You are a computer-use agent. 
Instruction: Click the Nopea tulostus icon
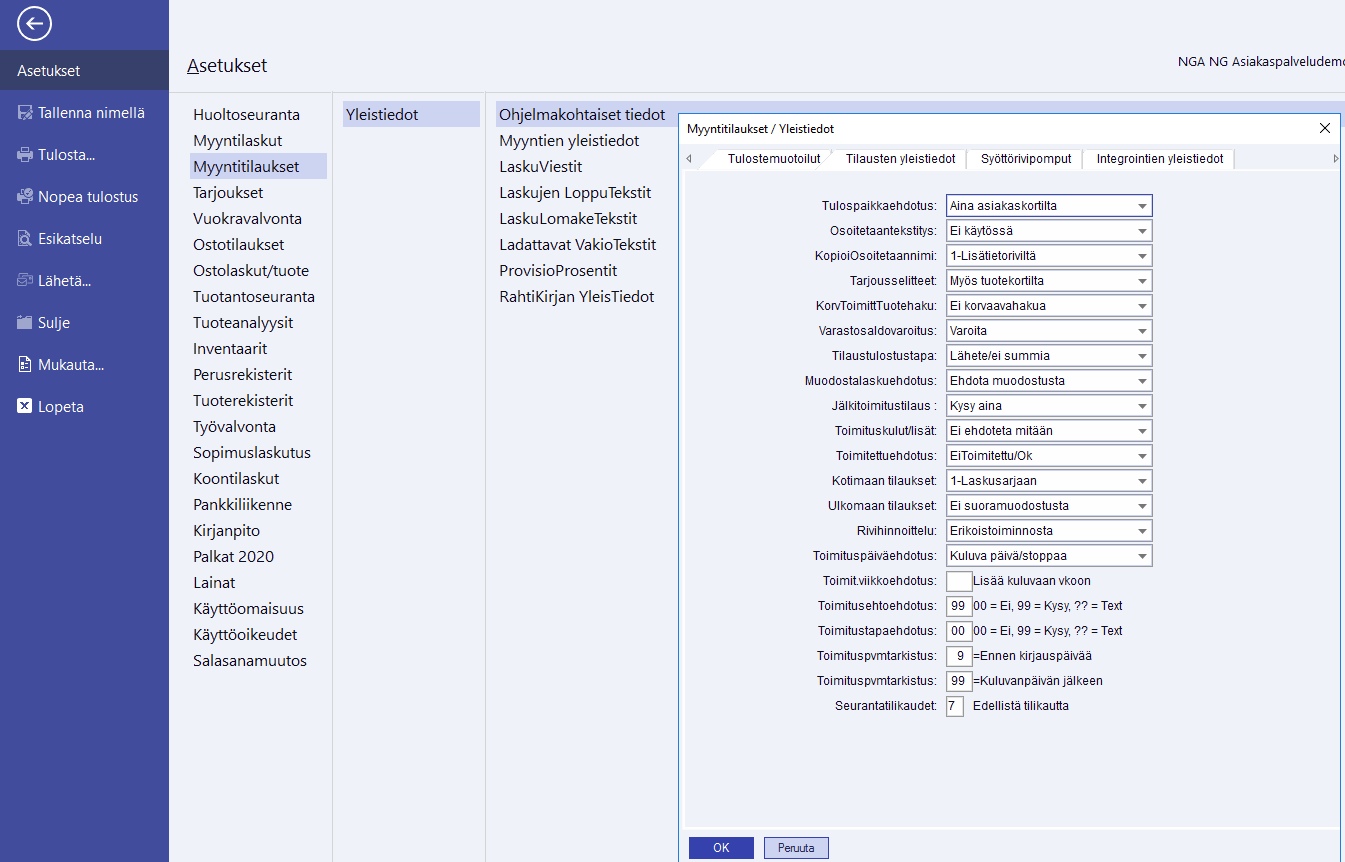pyautogui.click(x=25, y=197)
